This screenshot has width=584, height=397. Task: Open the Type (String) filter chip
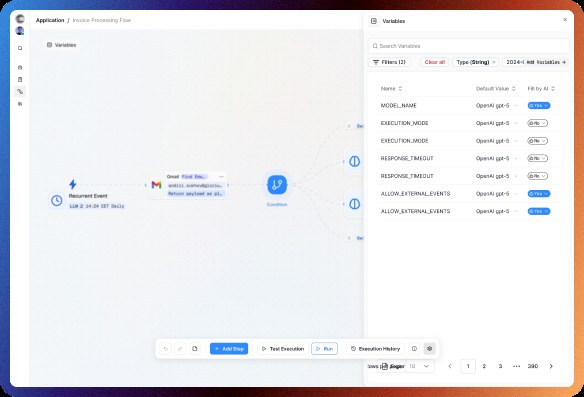(476, 62)
